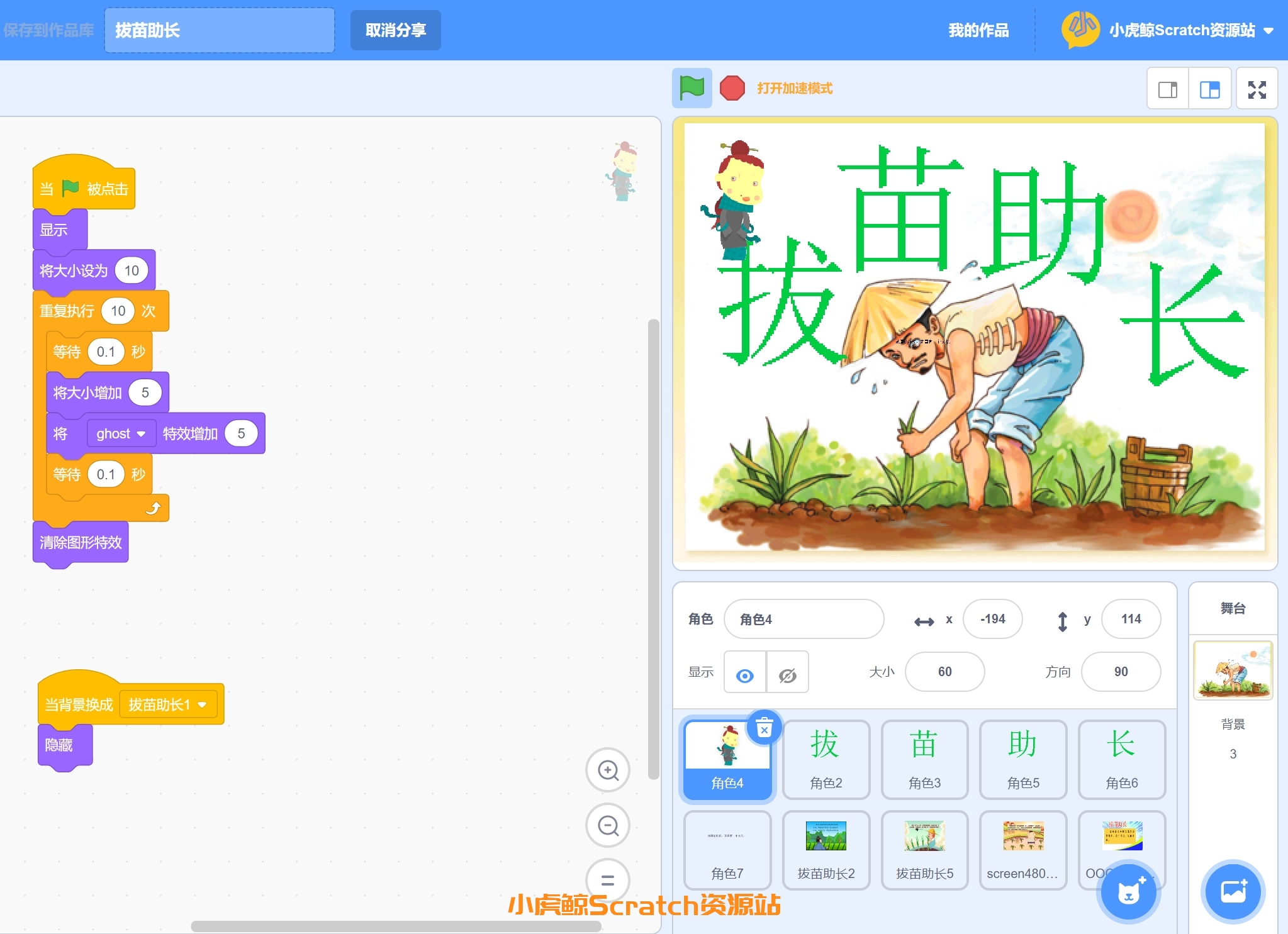Click the vertical workspace scrollbar
The image size is (1288, 934).
coord(653,548)
